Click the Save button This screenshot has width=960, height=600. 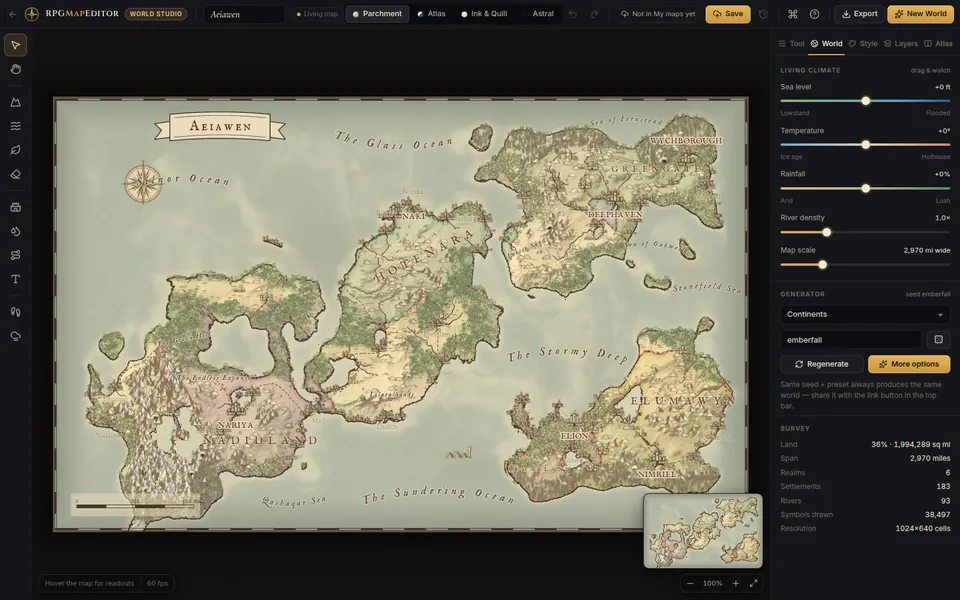[728, 14]
